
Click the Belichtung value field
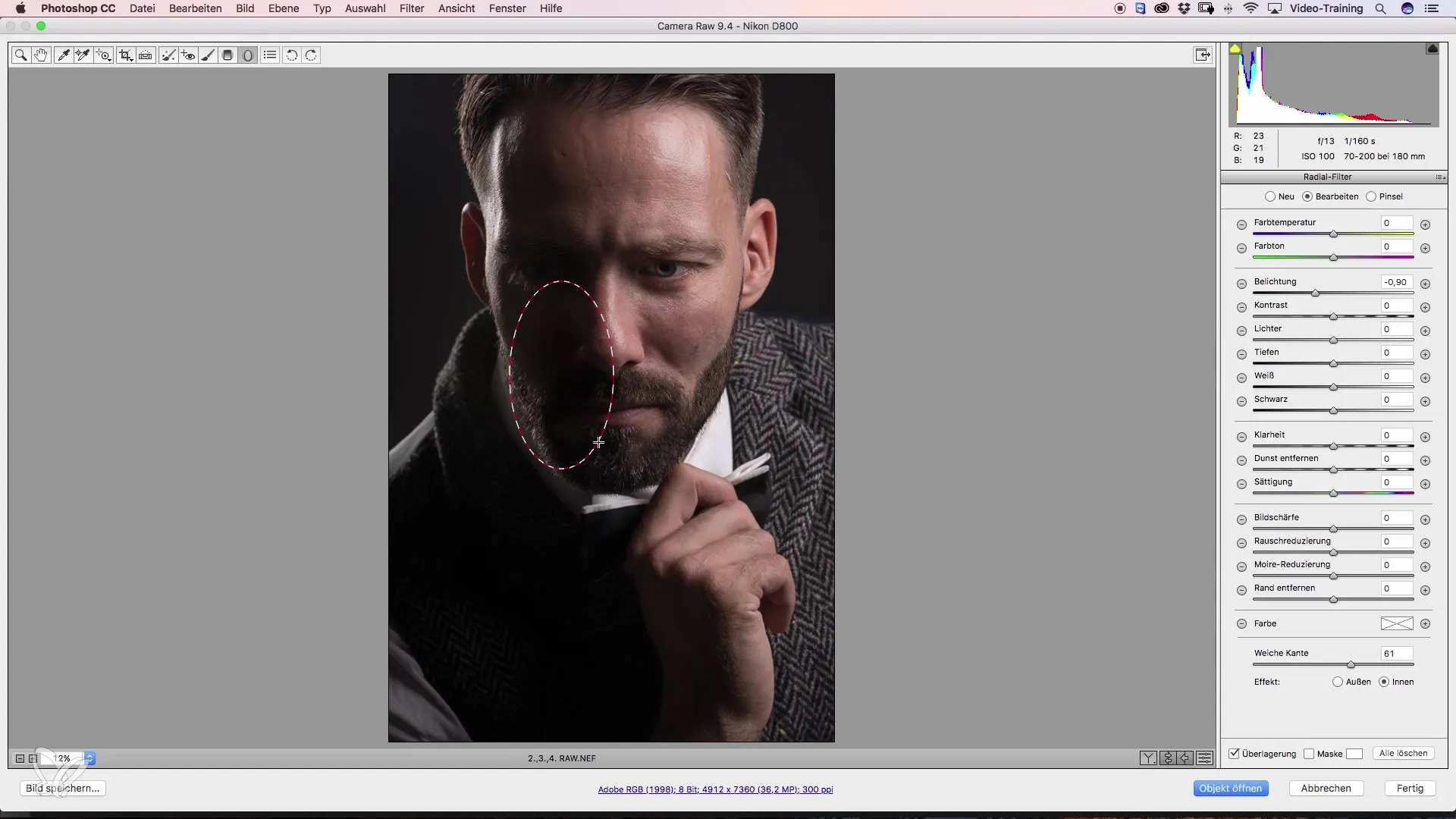(1397, 282)
